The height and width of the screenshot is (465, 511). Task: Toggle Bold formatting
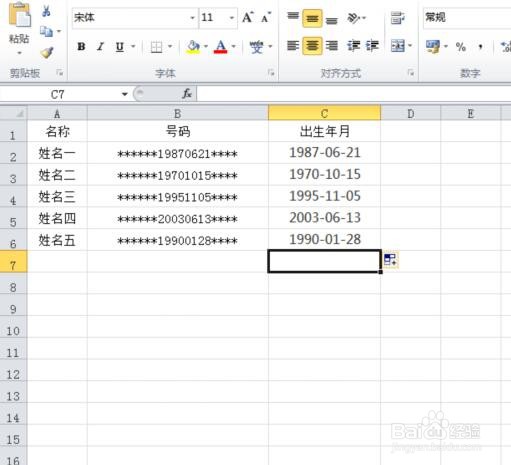click(81, 46)
